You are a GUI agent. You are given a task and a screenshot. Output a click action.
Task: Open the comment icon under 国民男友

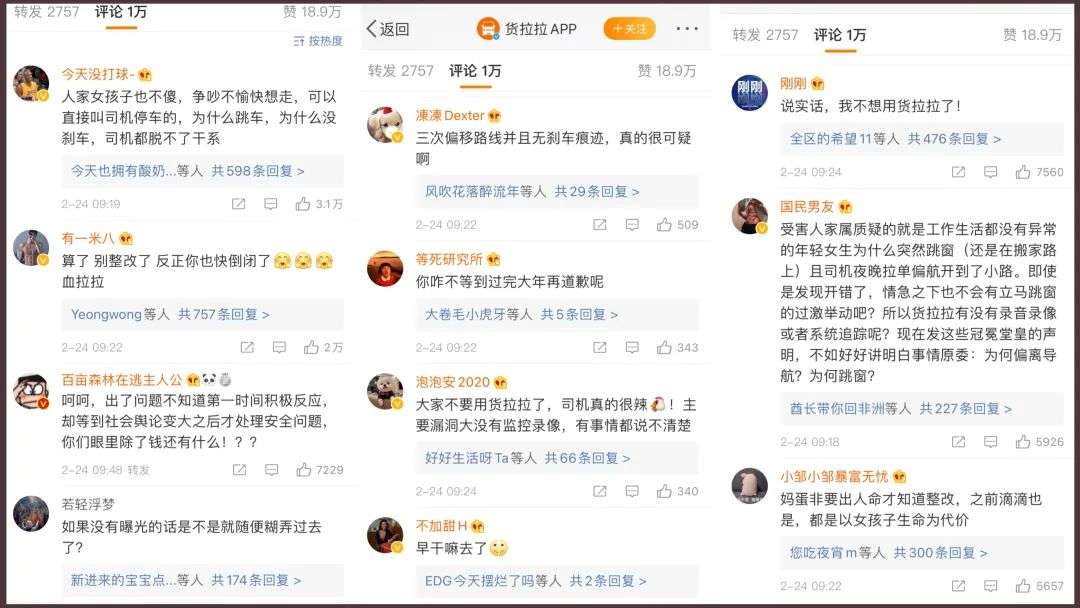[x=990, y=441]
